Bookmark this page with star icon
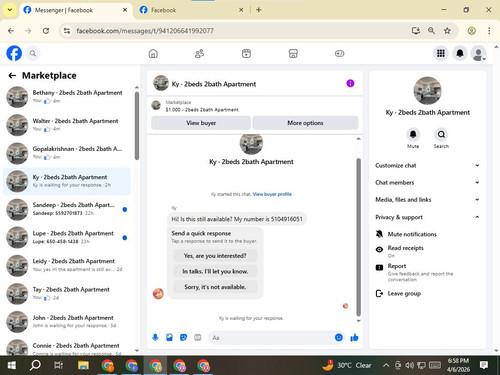This screenshot has width=500, height=375. pyautogui.click(x=447, y=31)
